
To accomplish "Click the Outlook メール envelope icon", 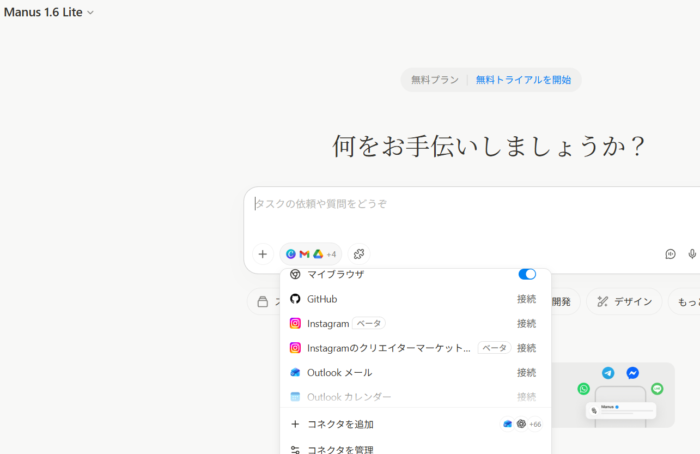I will coord(295,372).
